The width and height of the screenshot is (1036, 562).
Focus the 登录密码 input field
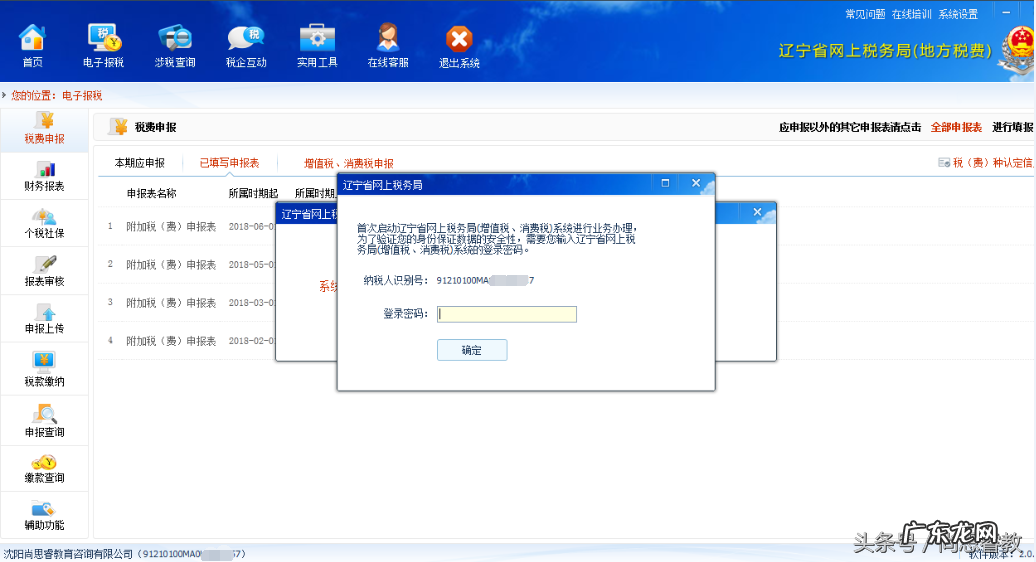[x=507, y=314]
